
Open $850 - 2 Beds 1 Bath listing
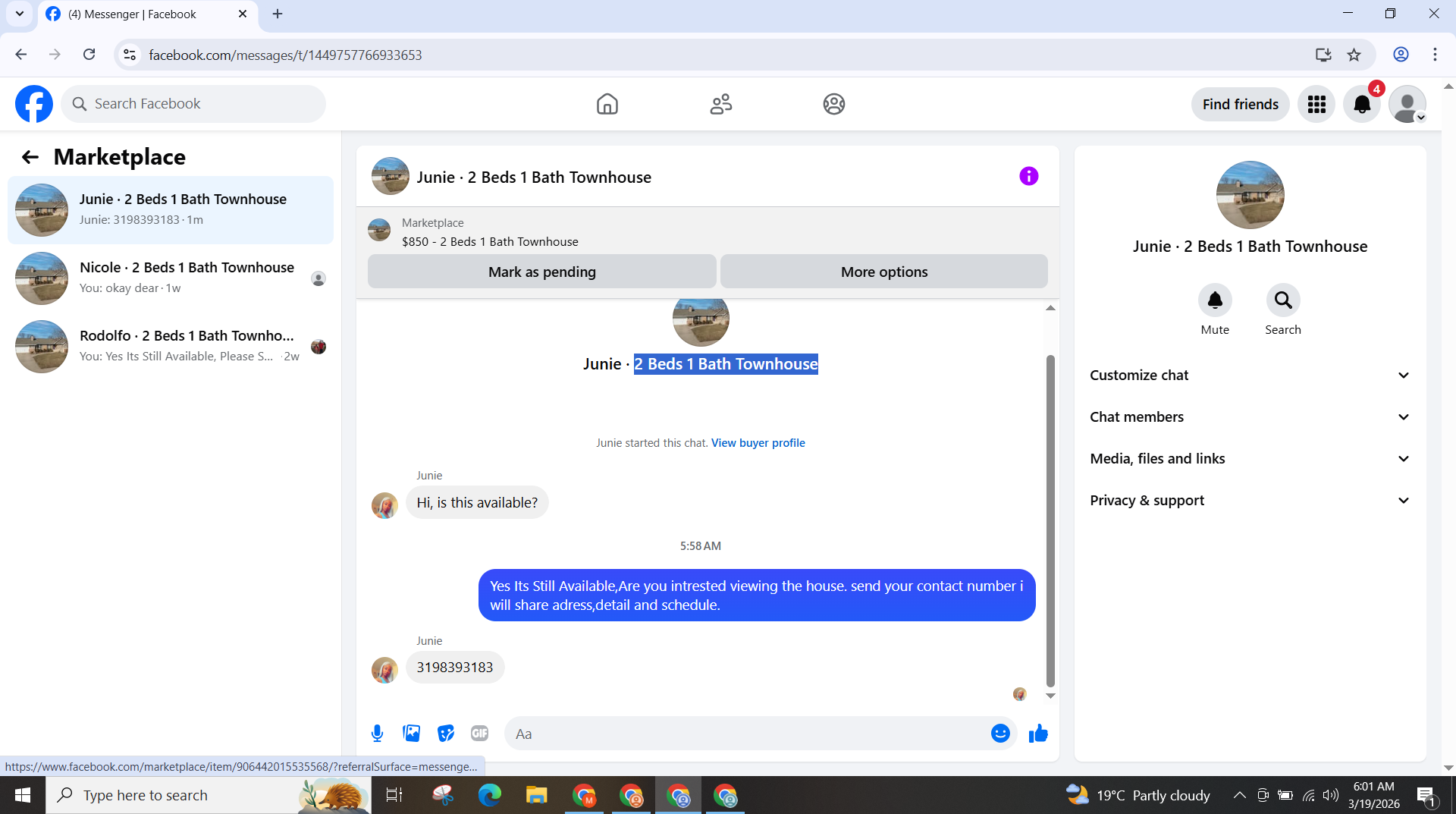[490, 242]
